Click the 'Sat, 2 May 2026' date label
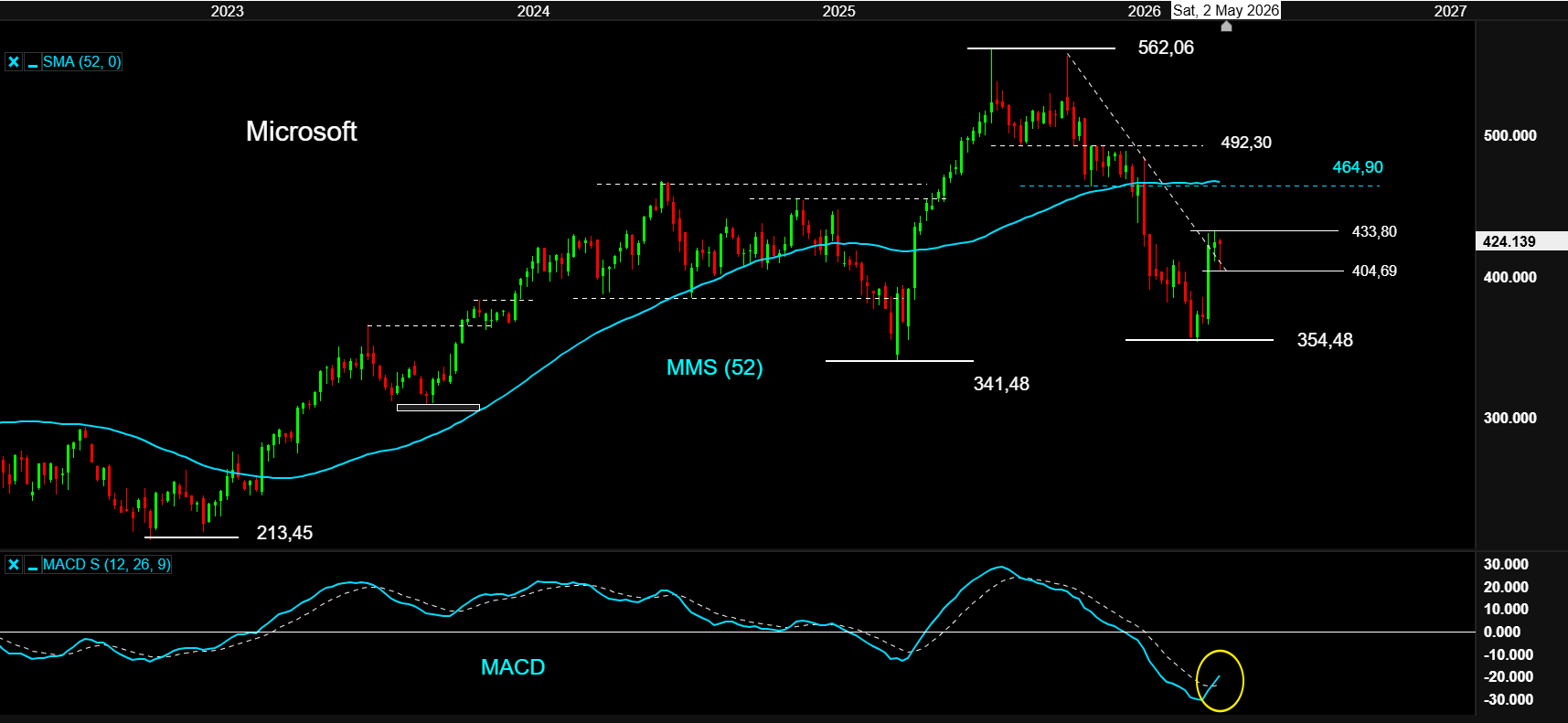 tap(1225, 10)
